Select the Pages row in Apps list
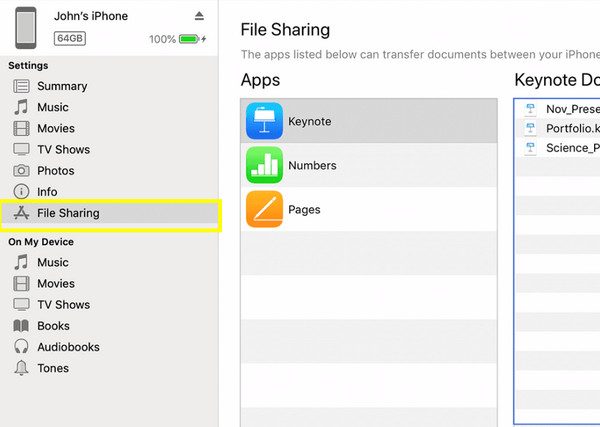The image size is (600, 427). tap(369, 209)
